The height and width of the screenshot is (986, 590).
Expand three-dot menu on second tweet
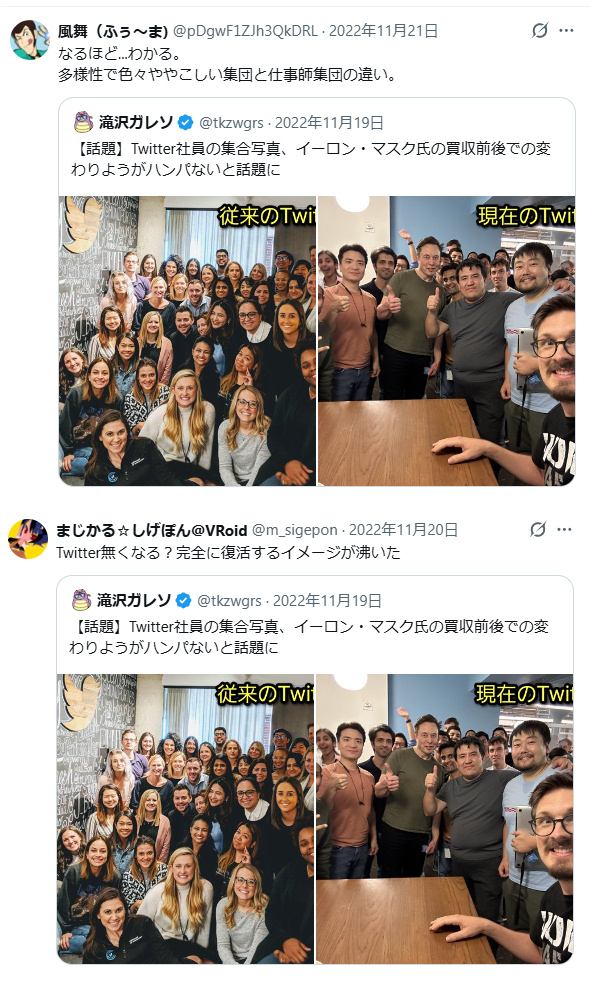(x=564, y=529)
